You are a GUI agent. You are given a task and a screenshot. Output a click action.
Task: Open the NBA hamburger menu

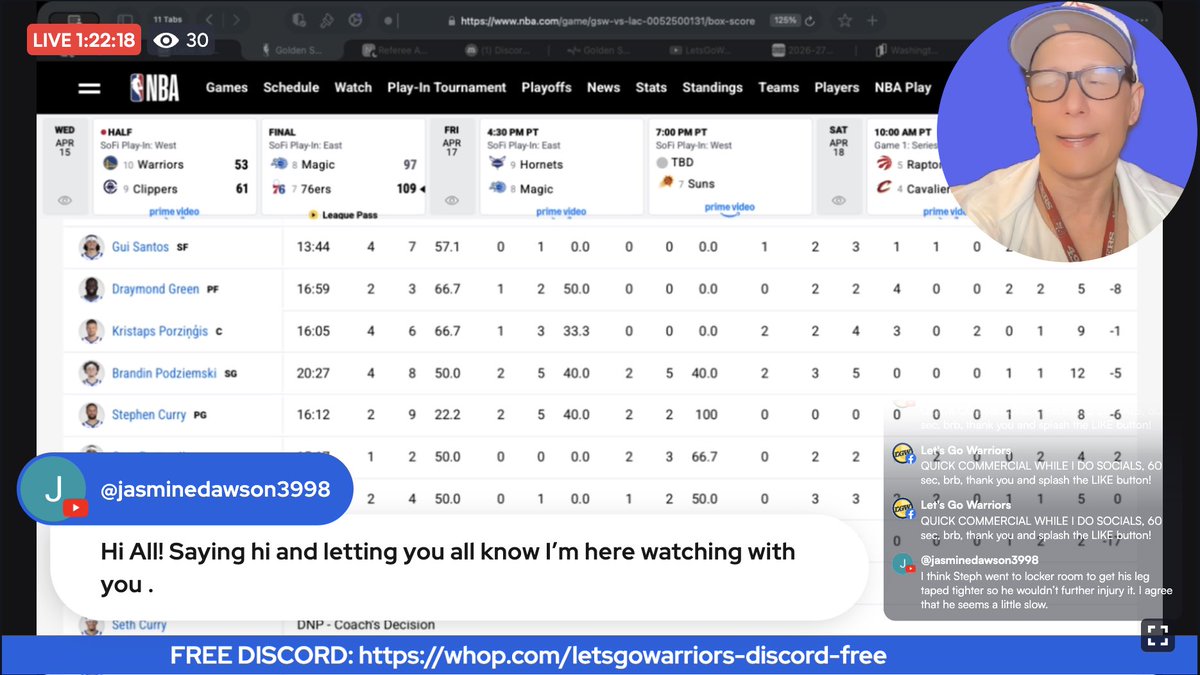(89, 88)
